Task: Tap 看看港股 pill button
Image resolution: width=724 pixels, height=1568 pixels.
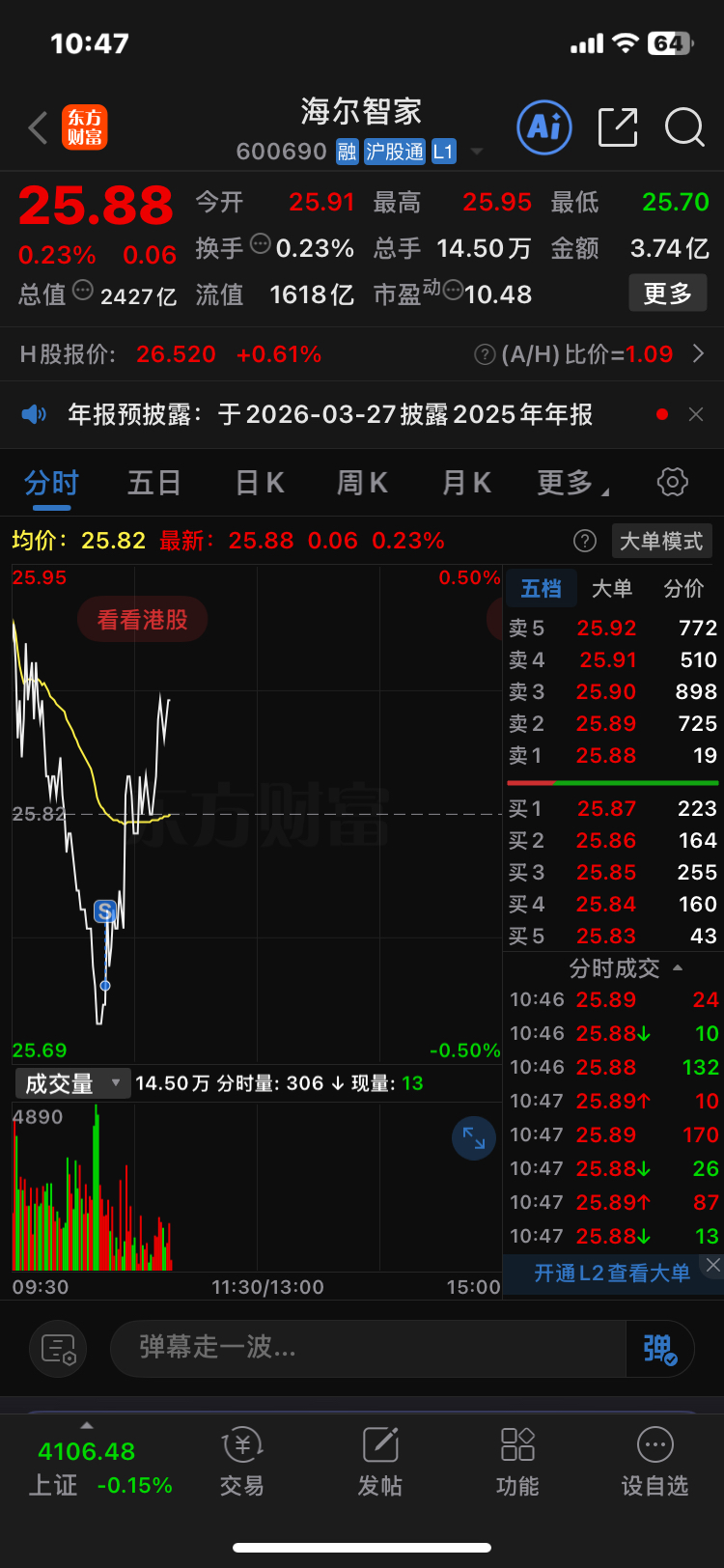Action: [x=143, y=620]
